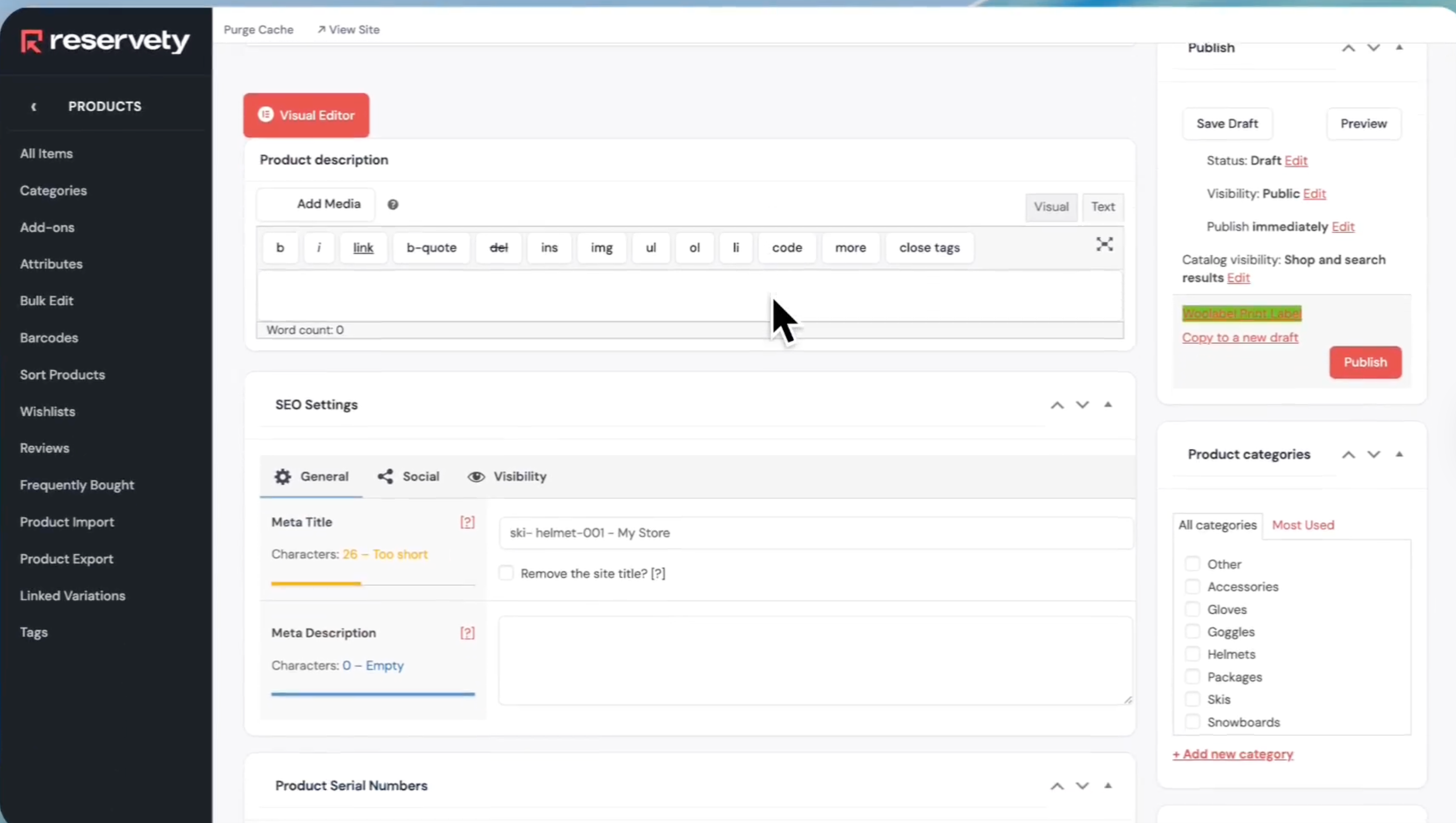This screenshot has width=1456, height=823.
Task: Click the fullscreen distraction-free editor icon
Action: click(1104, 244)
